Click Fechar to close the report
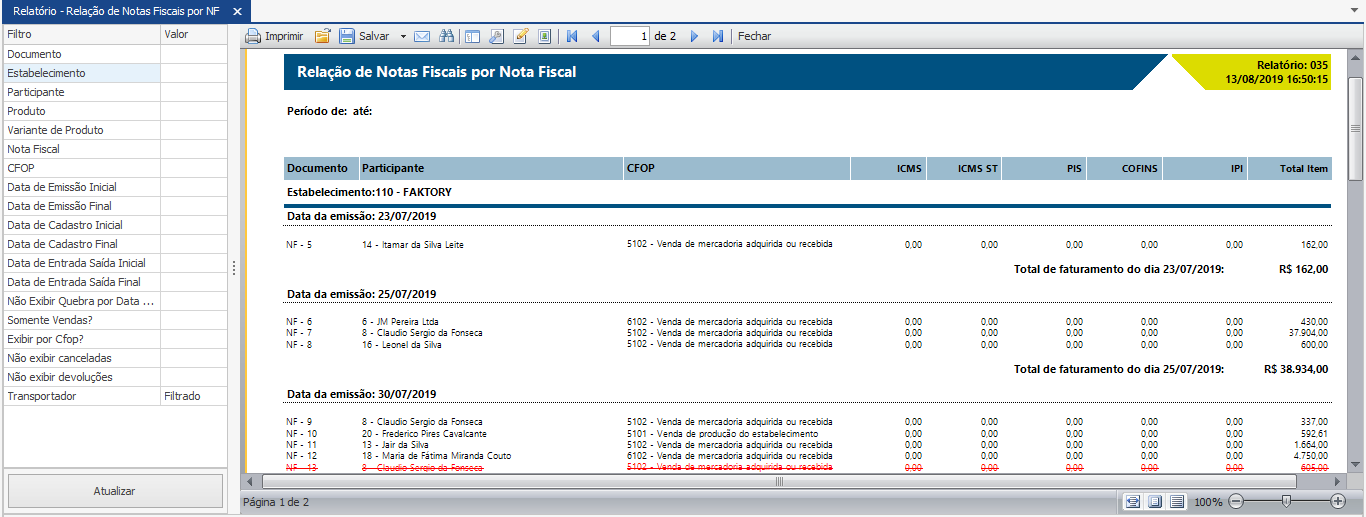 [x=754, y=36]
